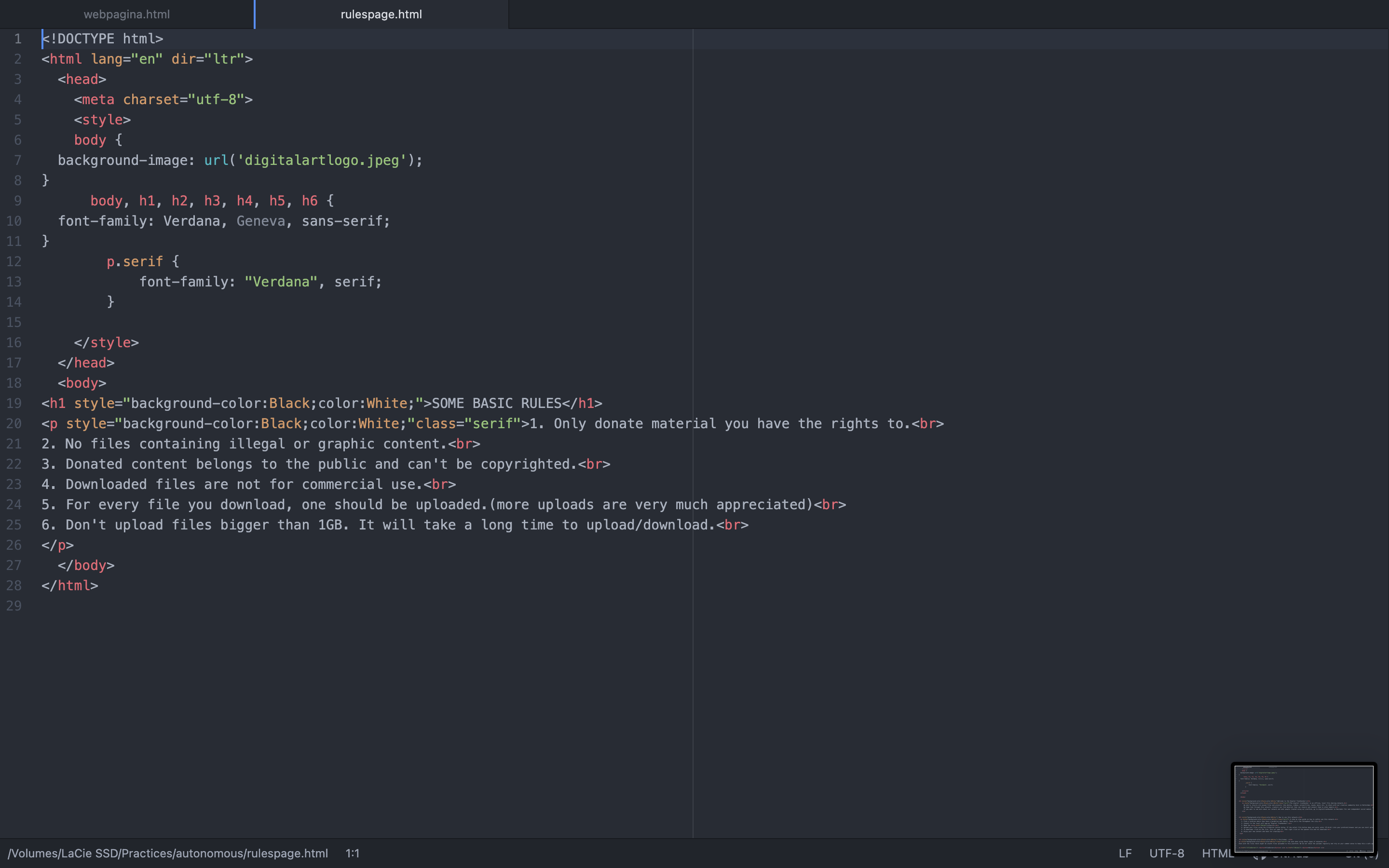Viewport: 1389px width, 868px height.
Task: Click the 1GB text in rule six
Action: 329,525
